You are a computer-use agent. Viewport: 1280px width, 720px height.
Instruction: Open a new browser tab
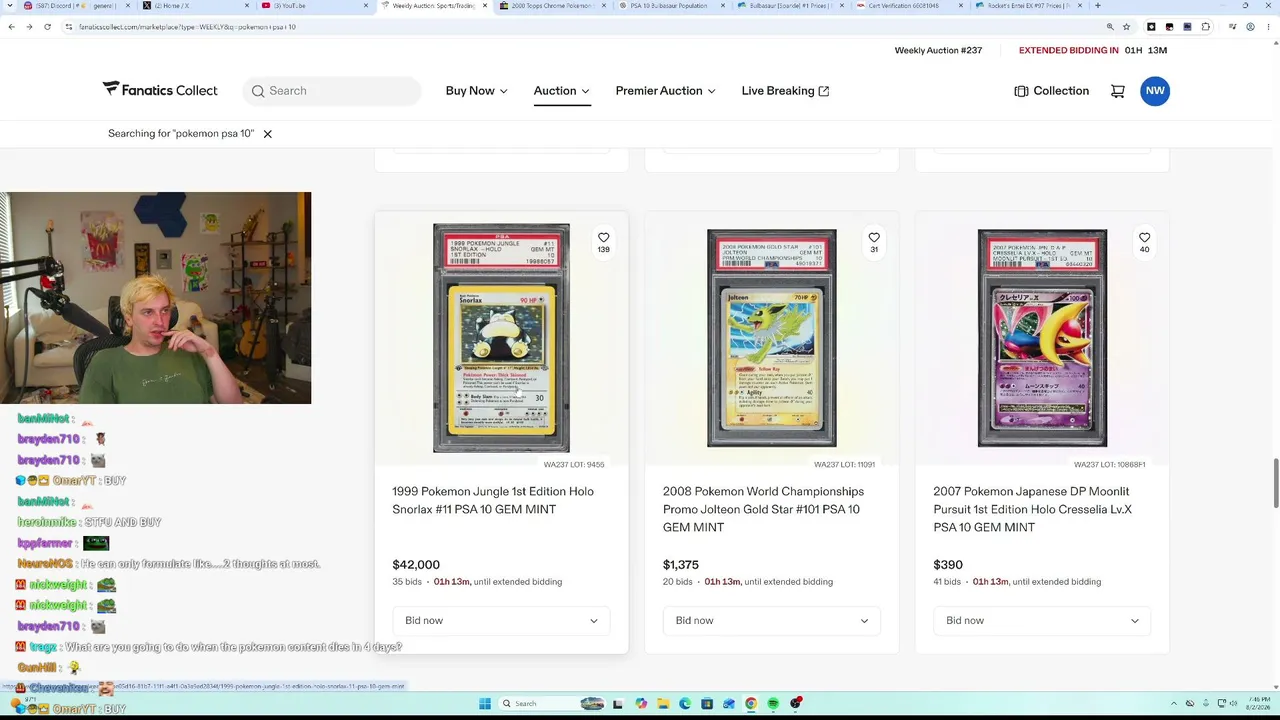pos(1098,6)
